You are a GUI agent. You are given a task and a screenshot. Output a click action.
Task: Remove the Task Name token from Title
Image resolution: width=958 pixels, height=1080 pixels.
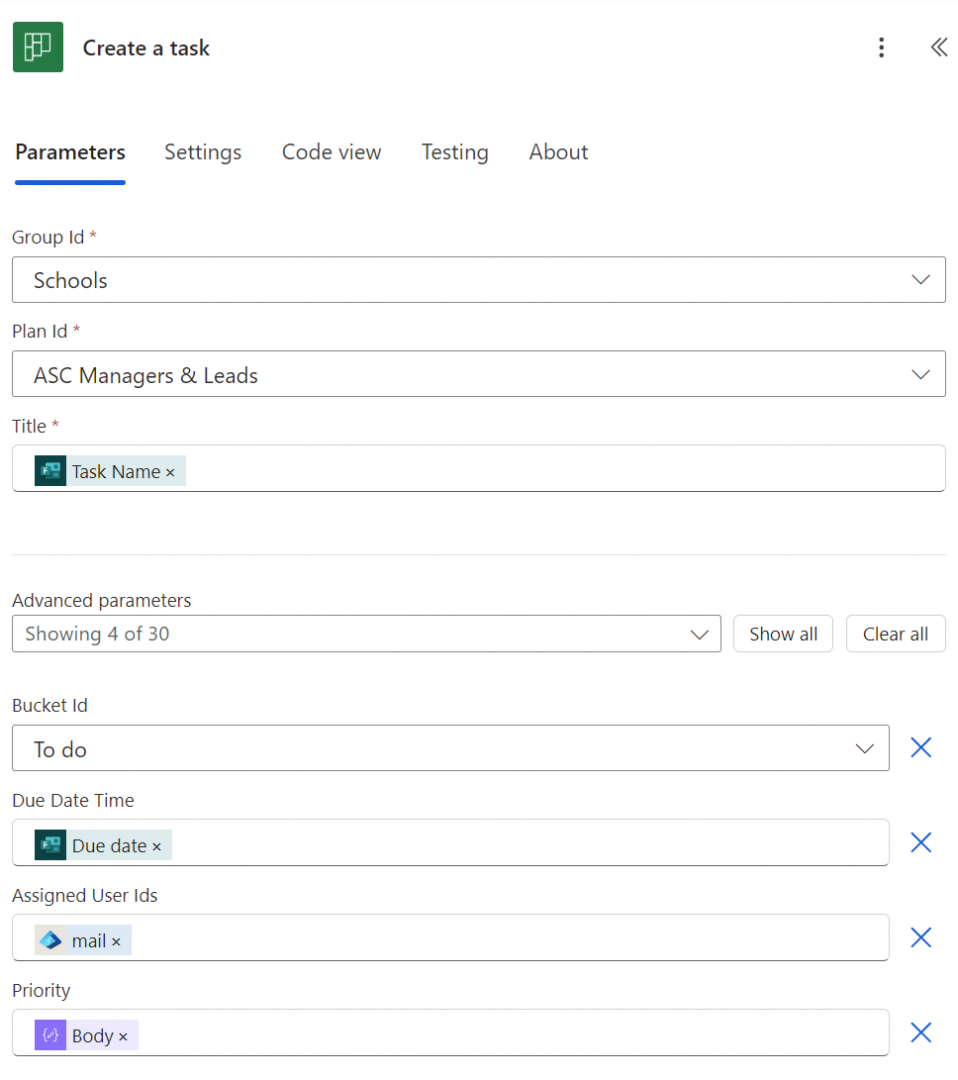point(171,470)
